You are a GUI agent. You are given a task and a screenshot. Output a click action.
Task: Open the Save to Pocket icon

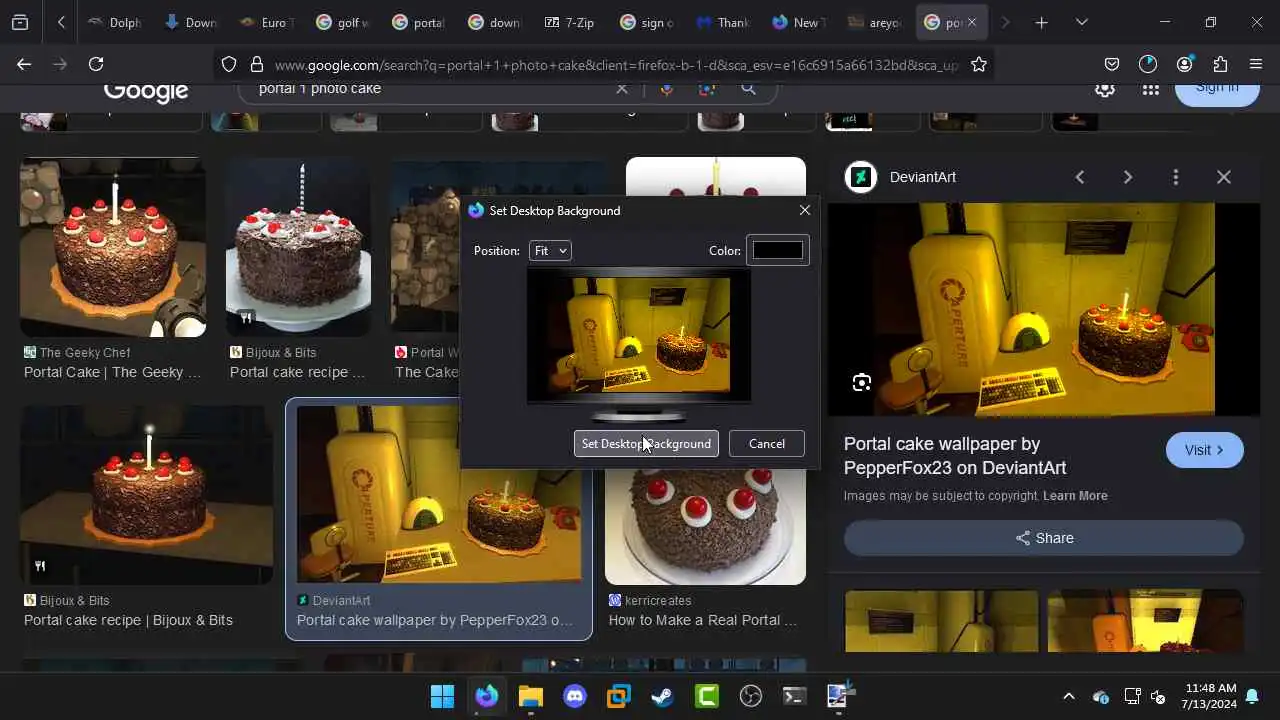coord(1112,64)
